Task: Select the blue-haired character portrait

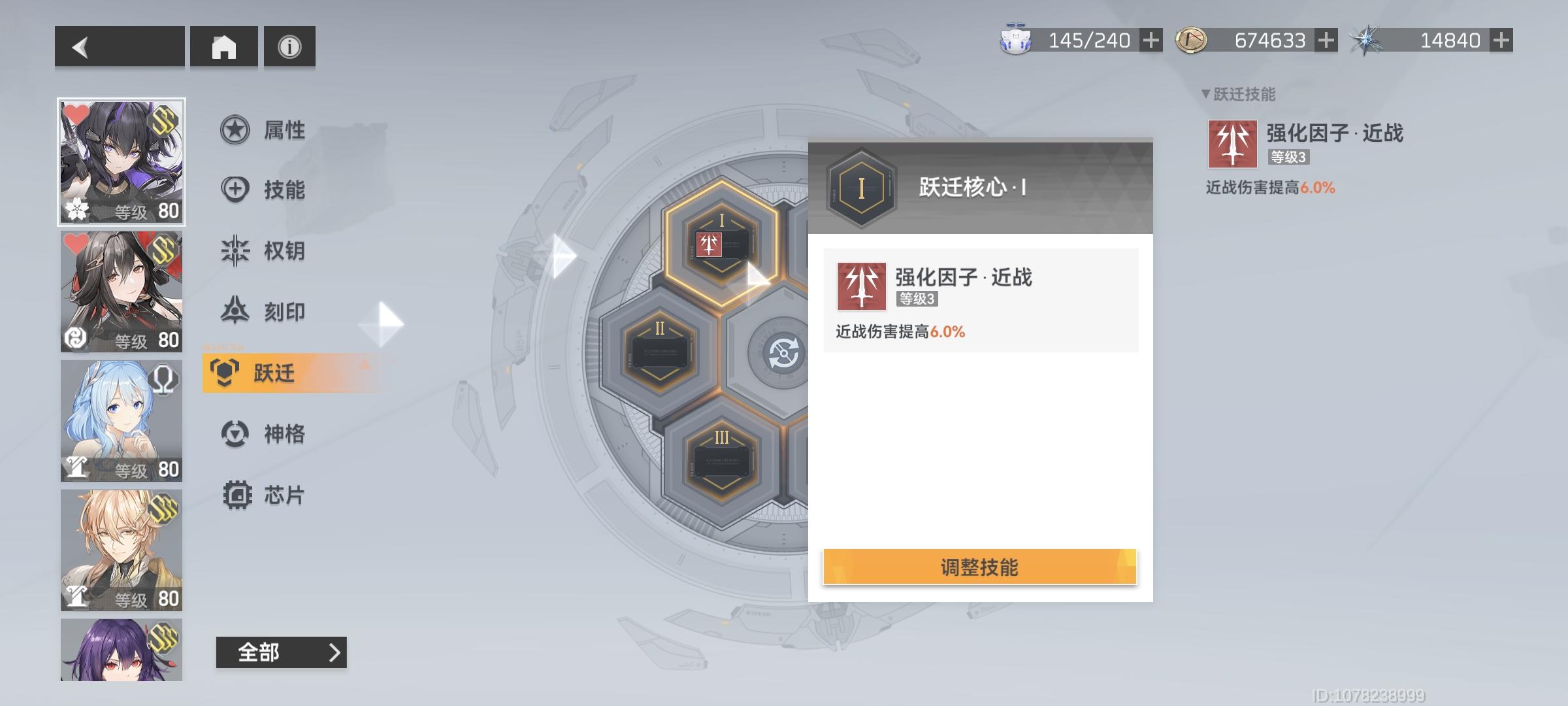Action: click(x=122, y=421)
